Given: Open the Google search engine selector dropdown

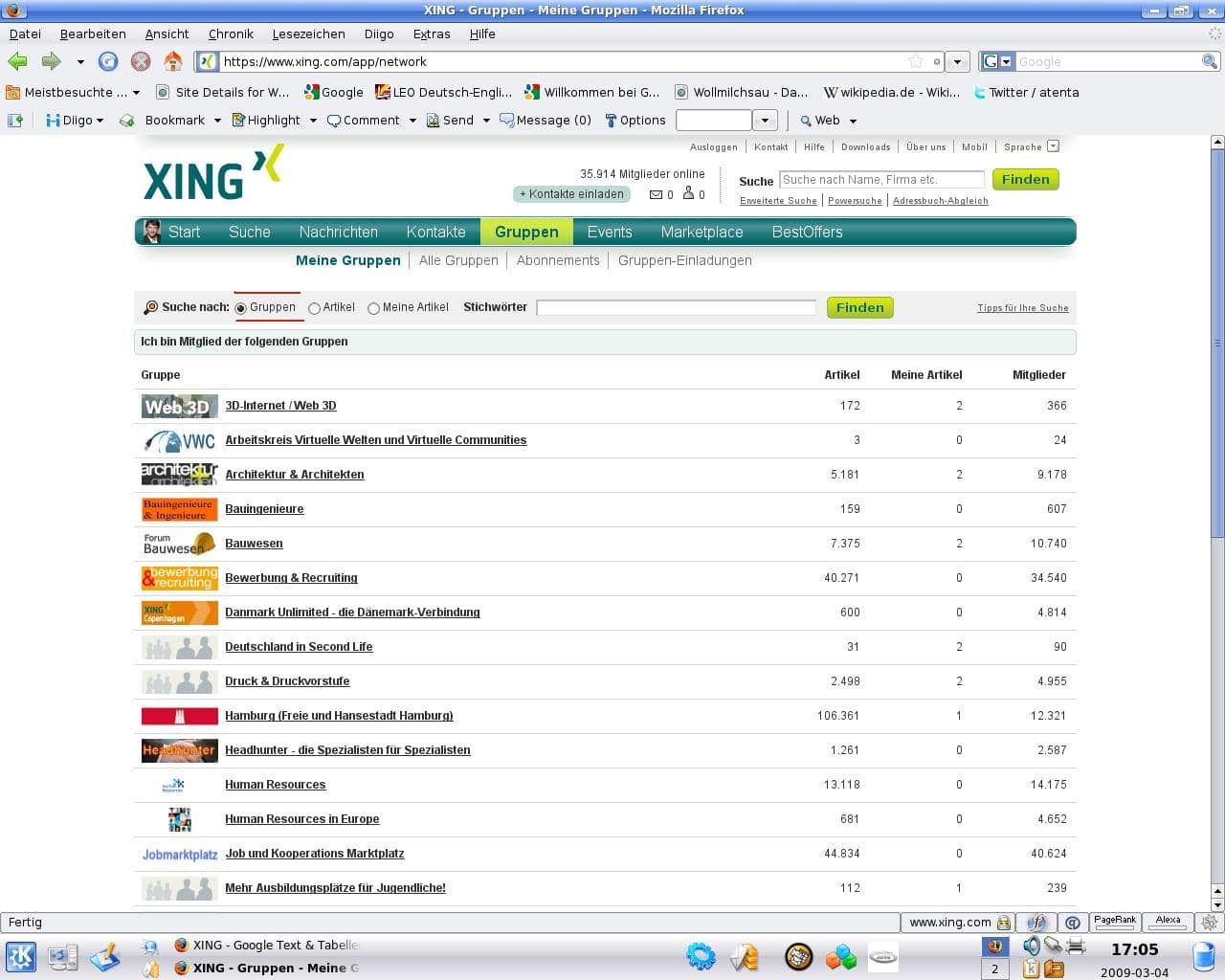Looking at the screenshot, I should coord(1006,61).
